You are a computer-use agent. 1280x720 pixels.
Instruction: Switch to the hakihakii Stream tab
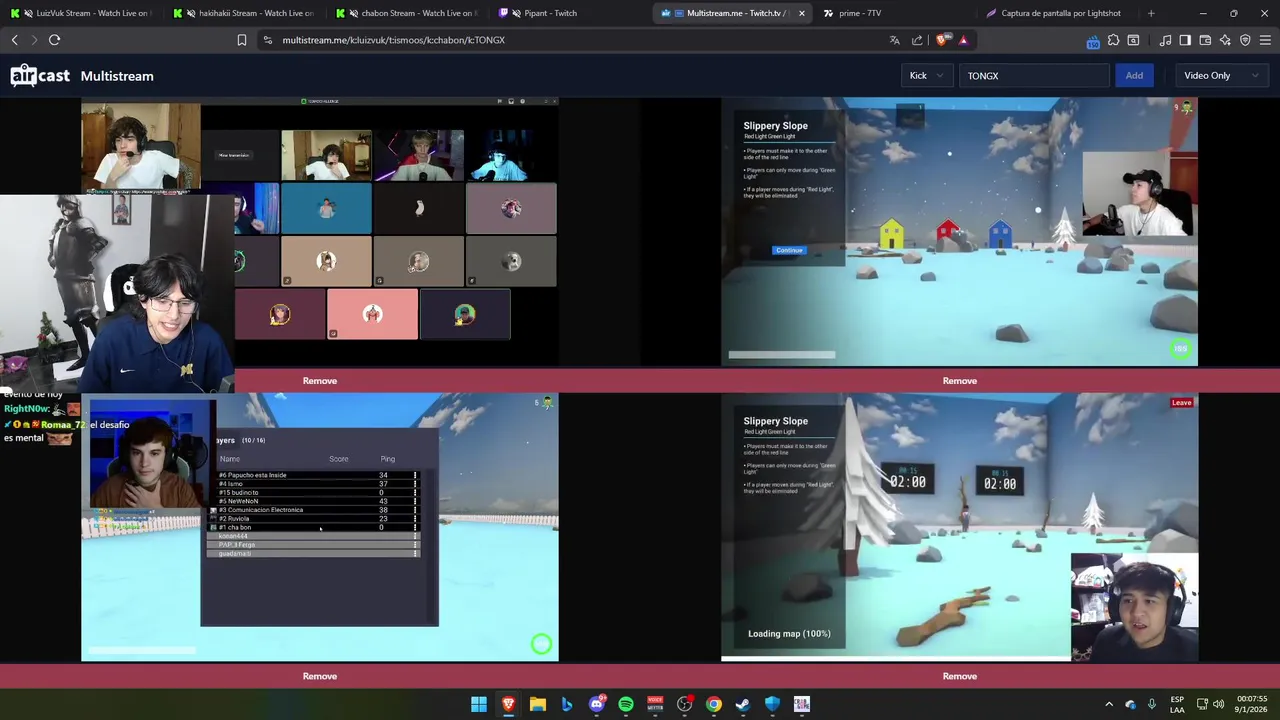coord(245,13)
